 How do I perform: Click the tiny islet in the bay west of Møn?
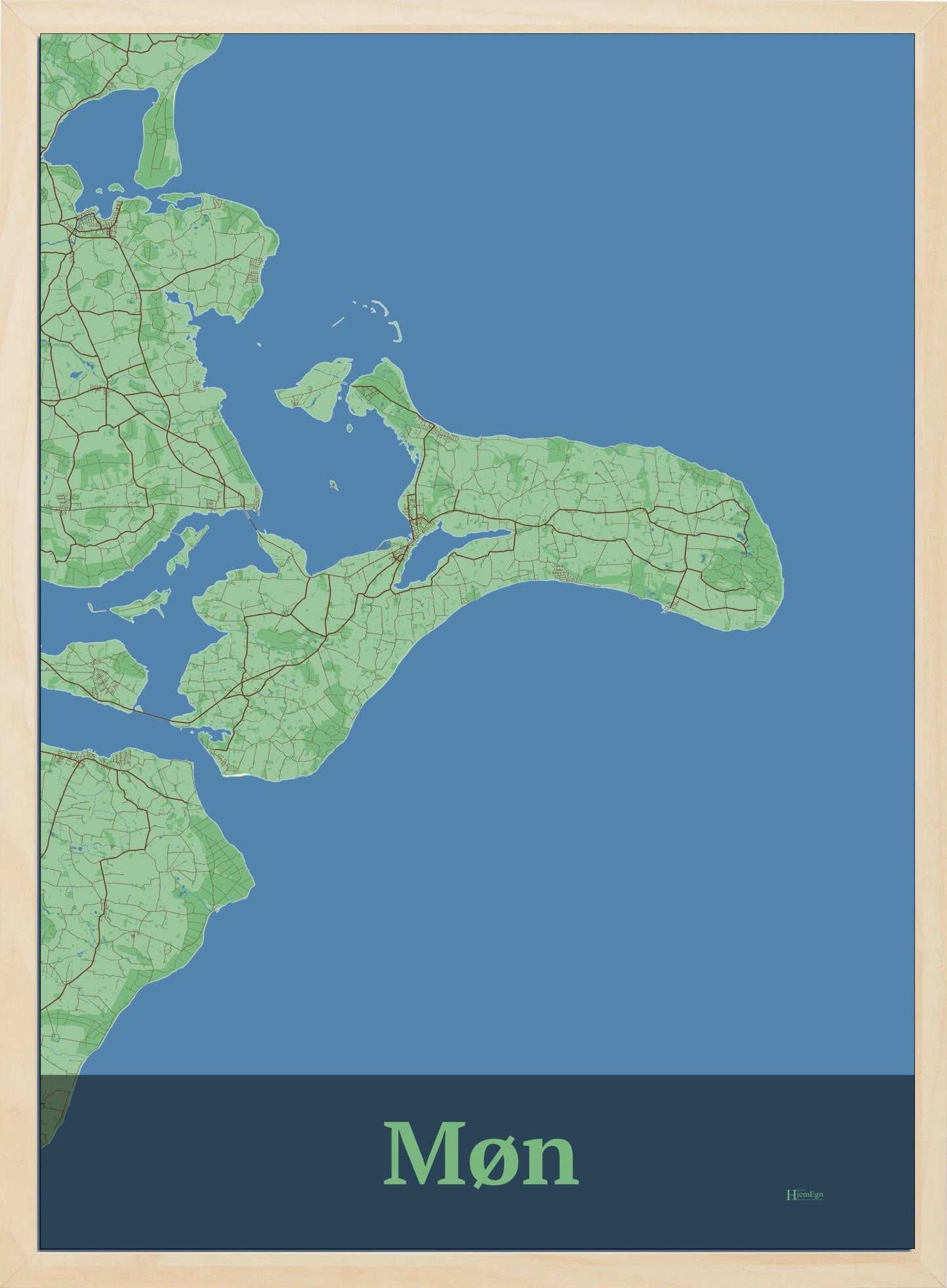tap(334, 485)
